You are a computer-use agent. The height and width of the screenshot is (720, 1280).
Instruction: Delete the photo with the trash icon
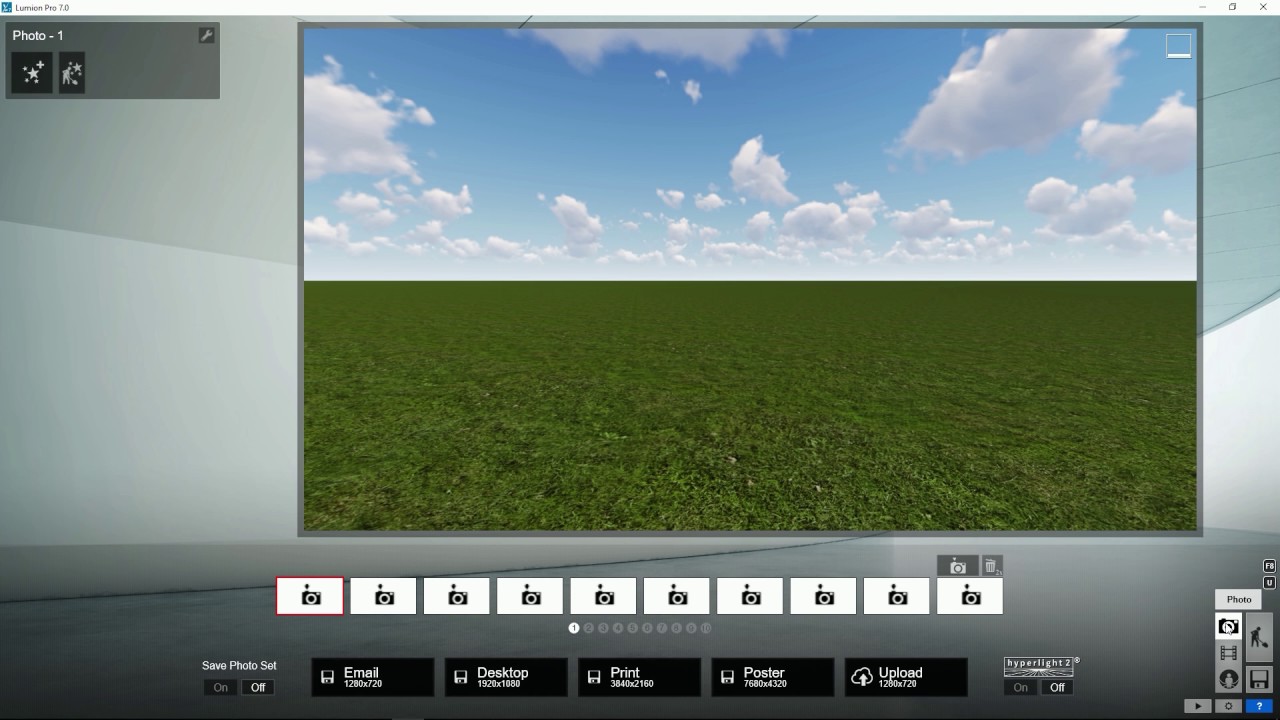coord(991,566)
